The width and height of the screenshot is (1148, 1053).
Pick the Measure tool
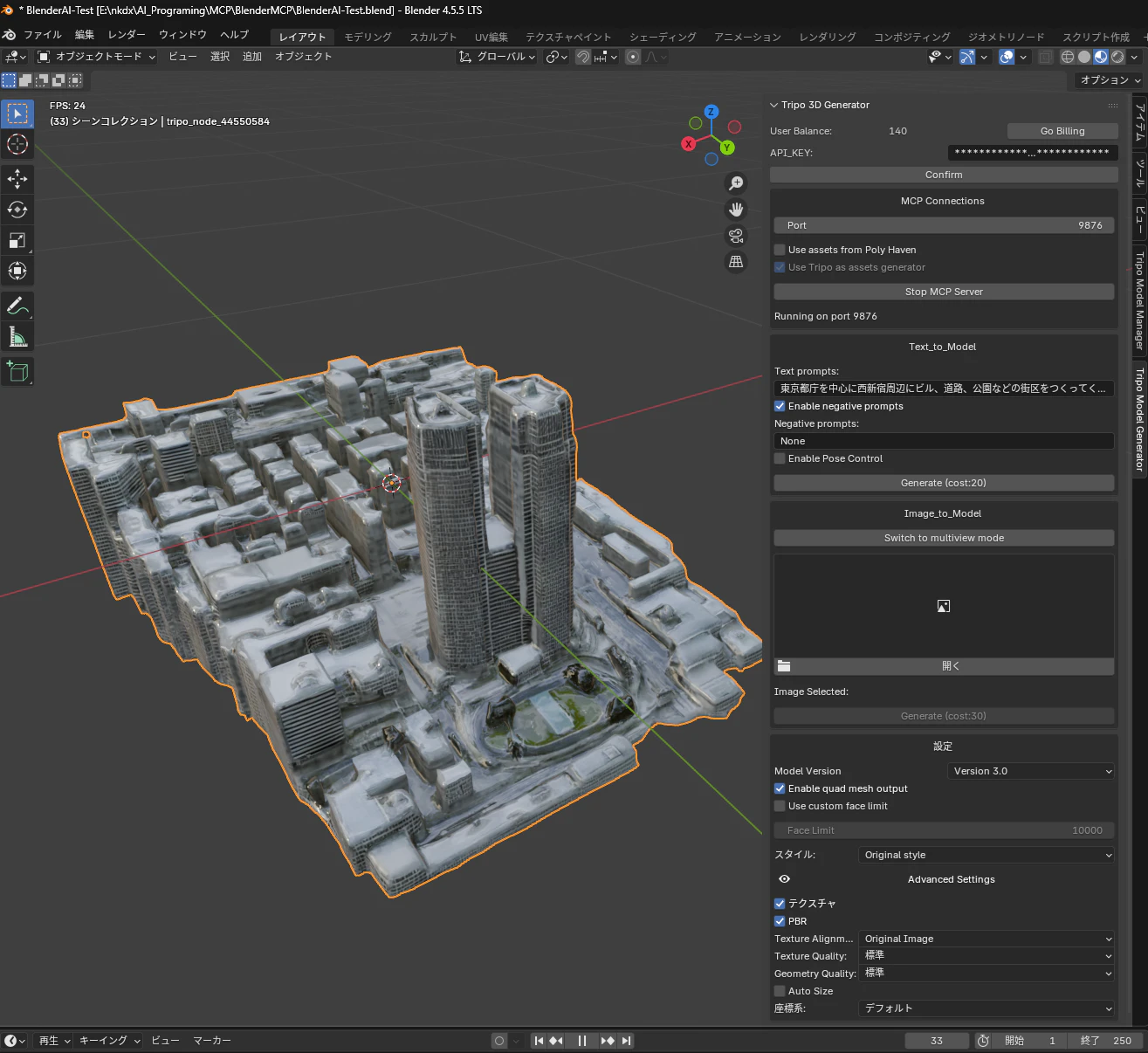click(17, 337)
